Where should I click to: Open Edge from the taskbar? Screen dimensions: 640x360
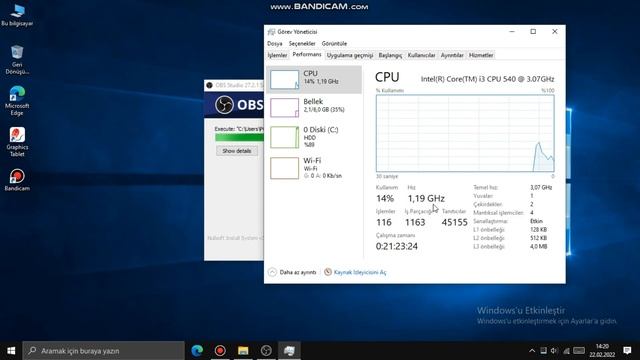[x=197, y=351]
